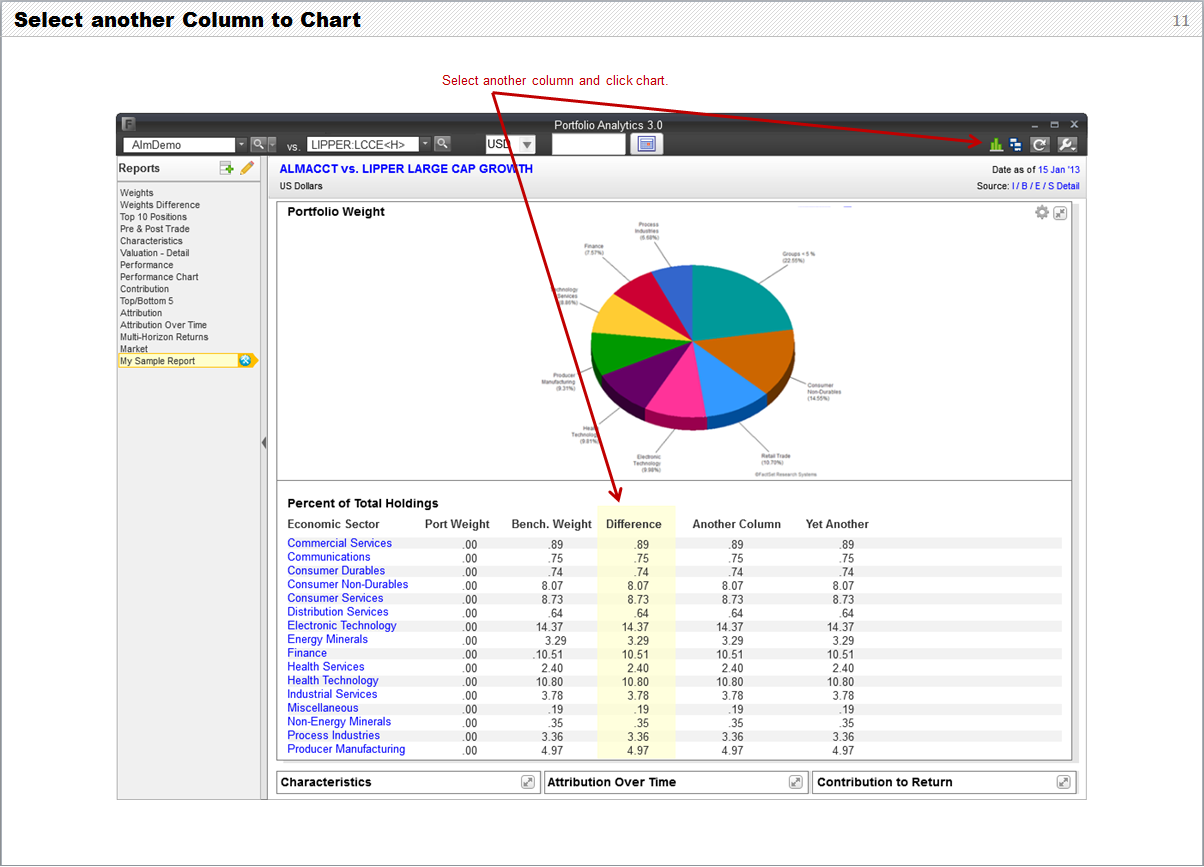Open the Top 10 Positions report

click(x=153, y=217)
